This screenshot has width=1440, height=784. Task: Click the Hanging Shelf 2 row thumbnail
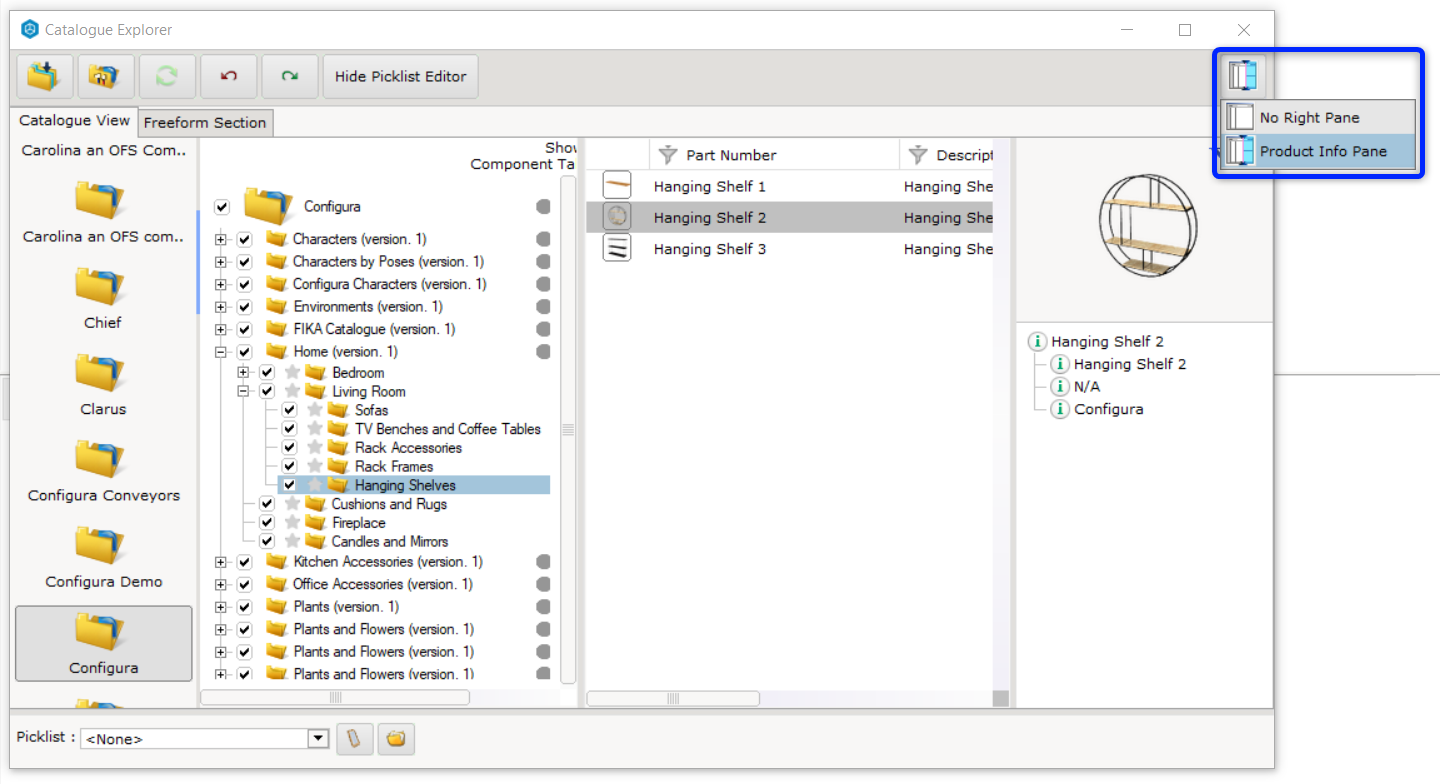(618, 217)
